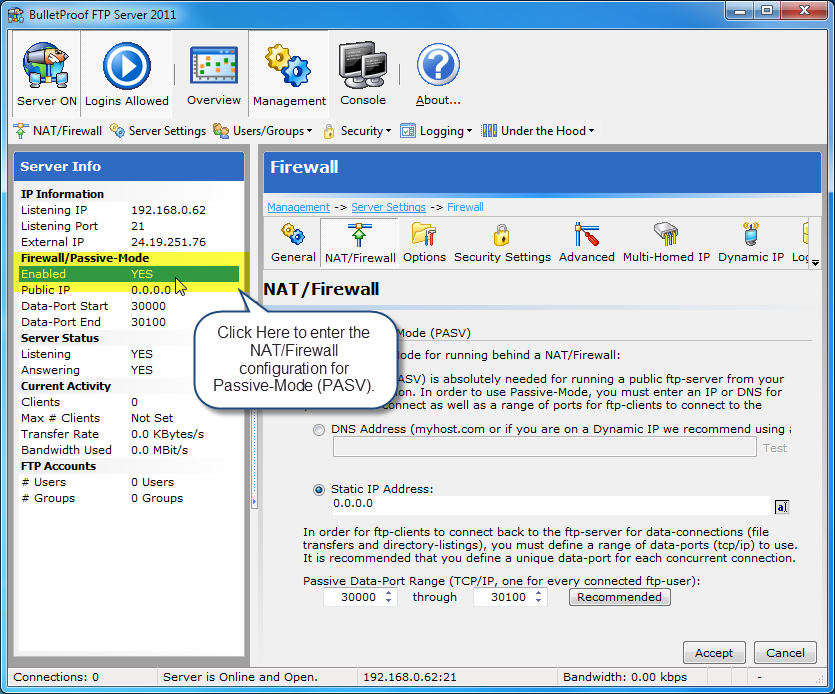Click the Firewall breadcrumb link

[465, 207]
